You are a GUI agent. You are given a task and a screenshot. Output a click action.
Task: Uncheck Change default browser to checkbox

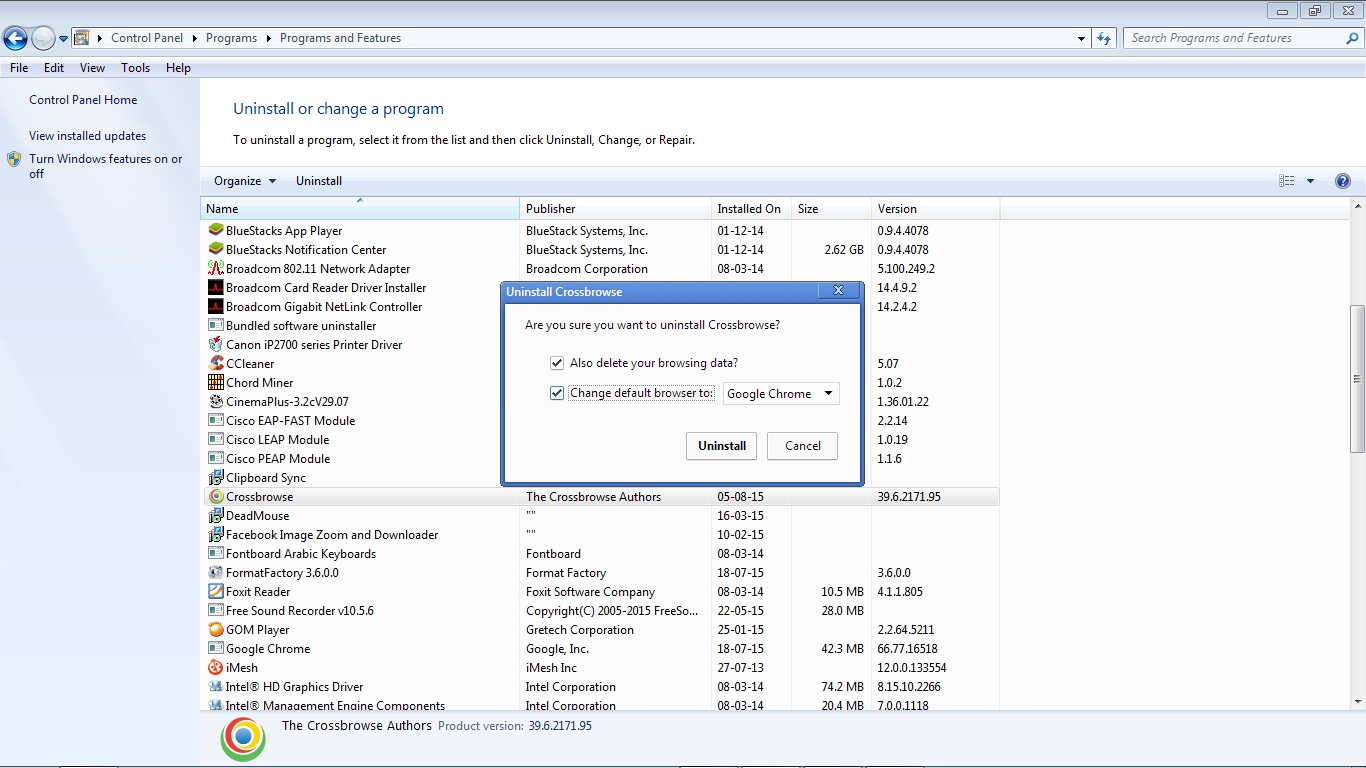tap(557, 393)
